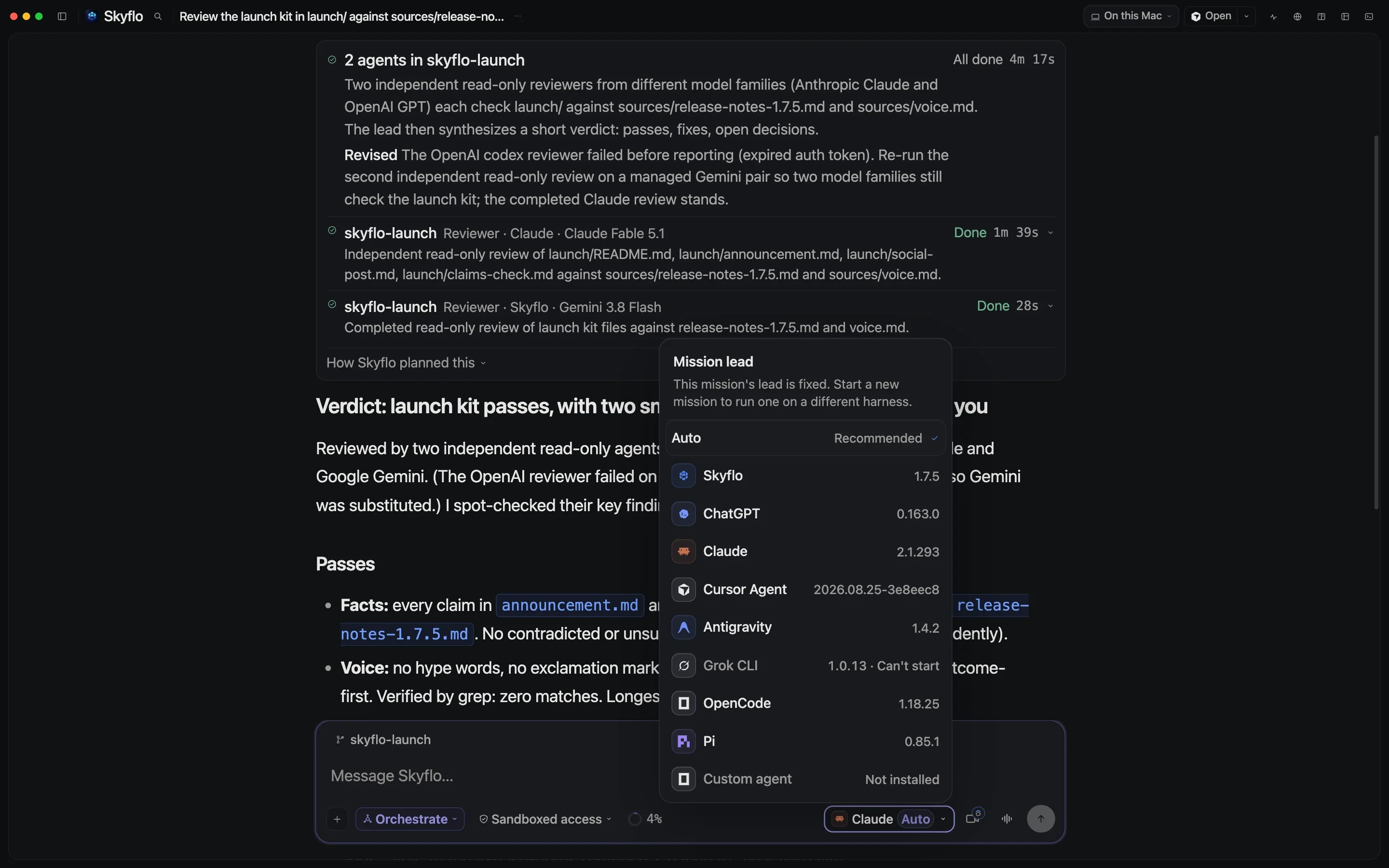This screenshot has height=868, width=1389.
Task: Select Claude 2.1.293 harness
Action: point(805,552)
